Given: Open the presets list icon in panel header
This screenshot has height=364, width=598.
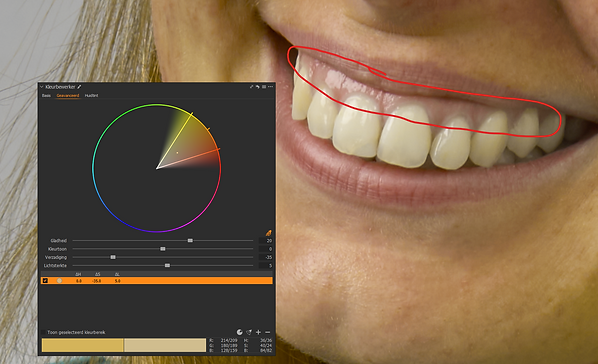Looking at the screenshot, I should (264, 87).
